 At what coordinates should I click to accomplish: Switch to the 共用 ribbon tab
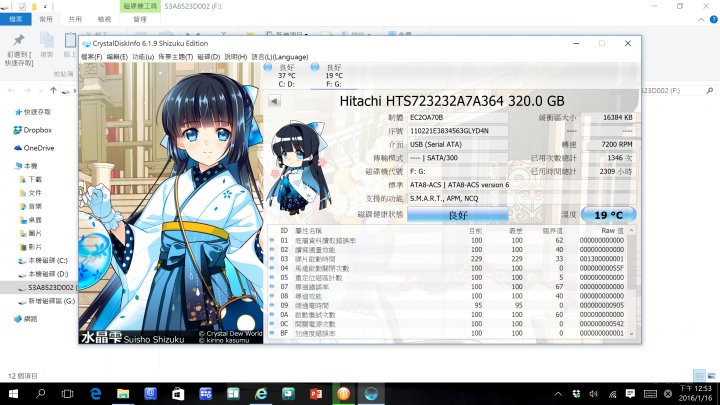75,19
